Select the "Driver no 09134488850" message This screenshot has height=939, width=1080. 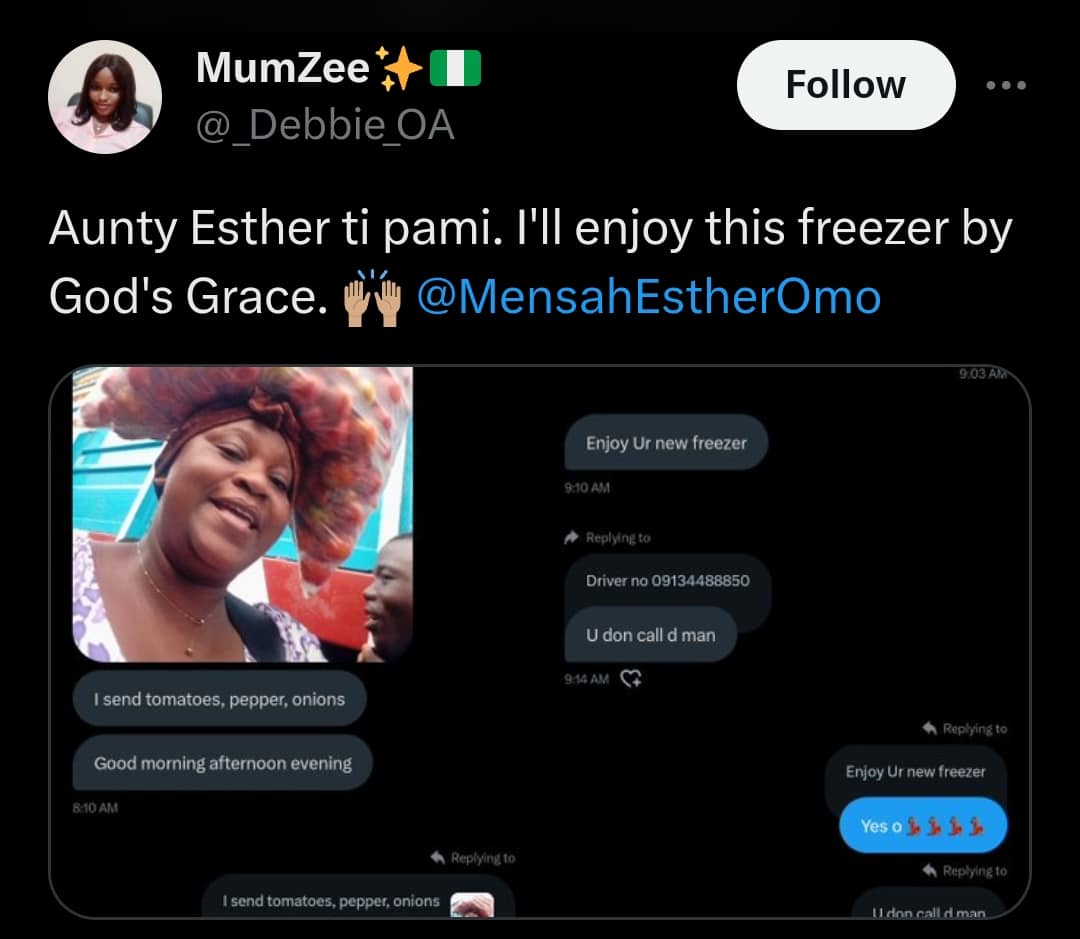[x=667, y=581]
